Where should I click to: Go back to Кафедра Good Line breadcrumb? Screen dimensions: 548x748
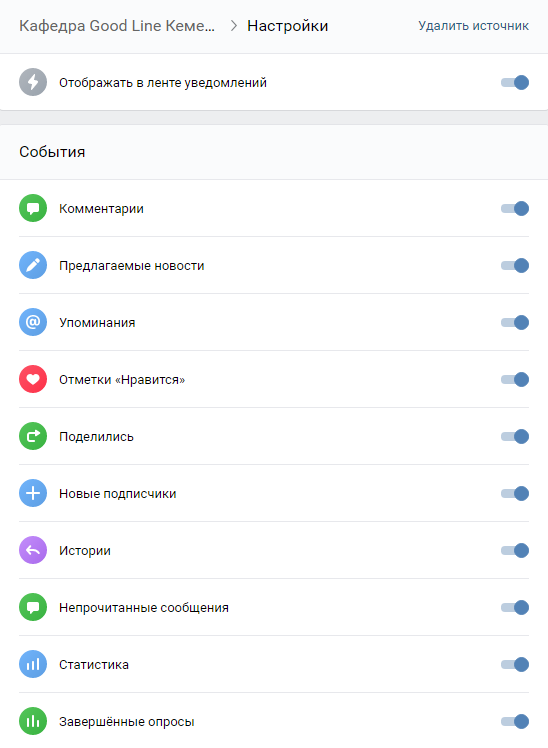(x=117, y=26)
